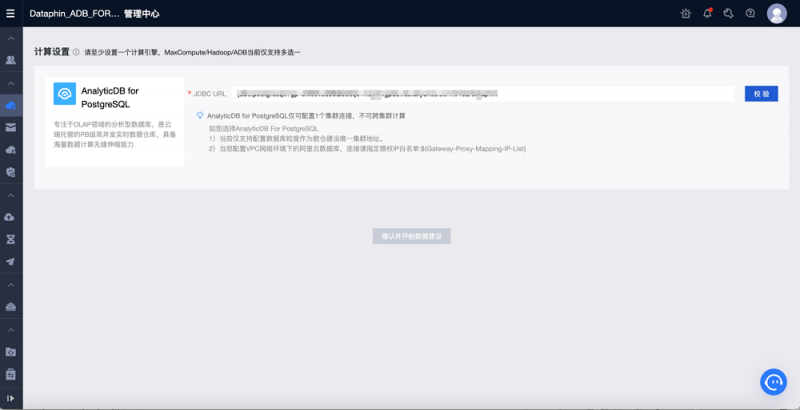The width and height of the screenshot is (800, 410).
Task: Click the highlighted cloud icon in sidebar
Action: coord(11,105)
